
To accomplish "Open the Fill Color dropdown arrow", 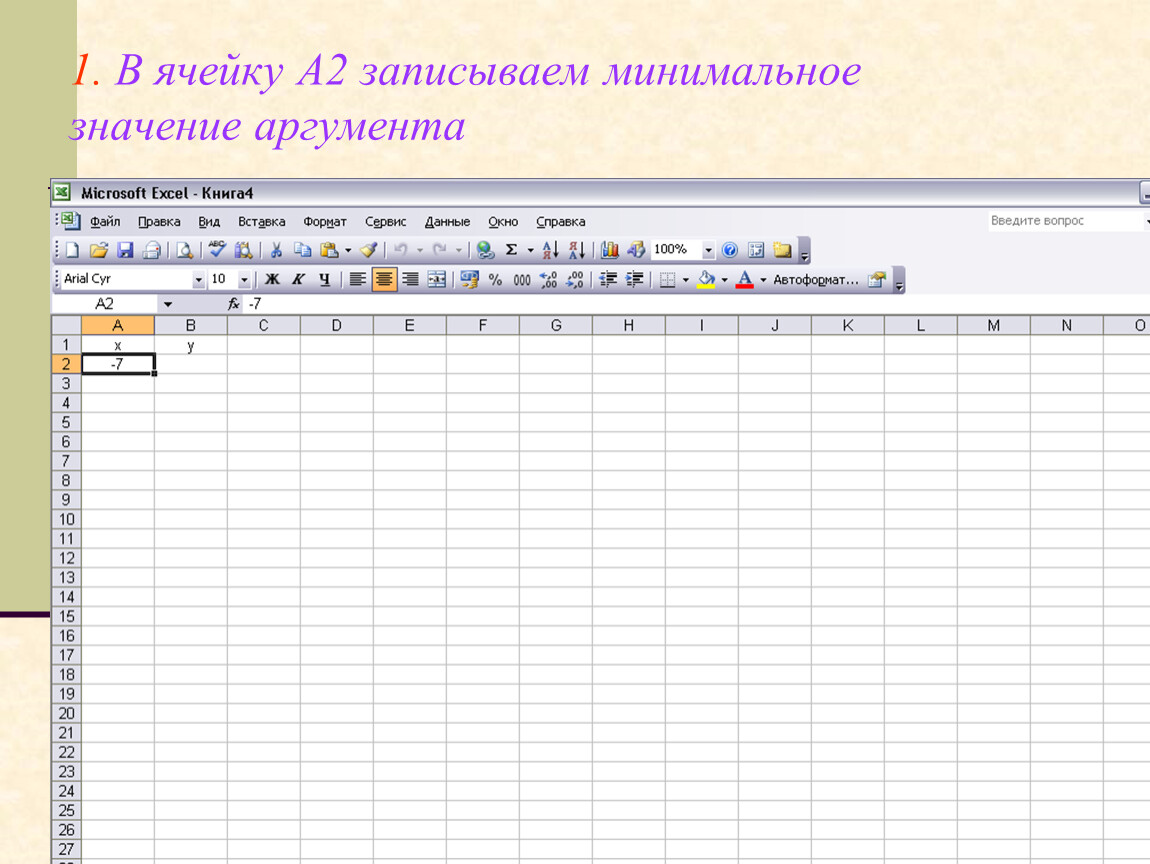I will 724,279.
